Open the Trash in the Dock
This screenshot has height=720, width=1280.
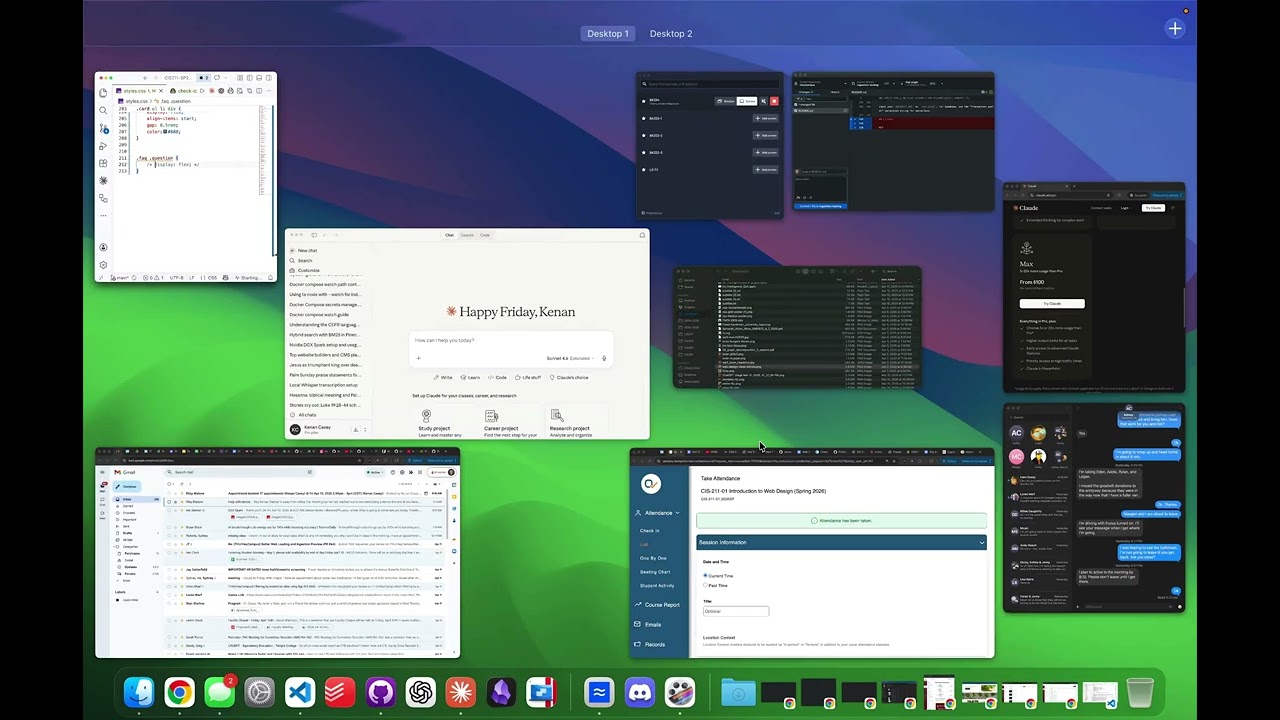click(1140, 692)
